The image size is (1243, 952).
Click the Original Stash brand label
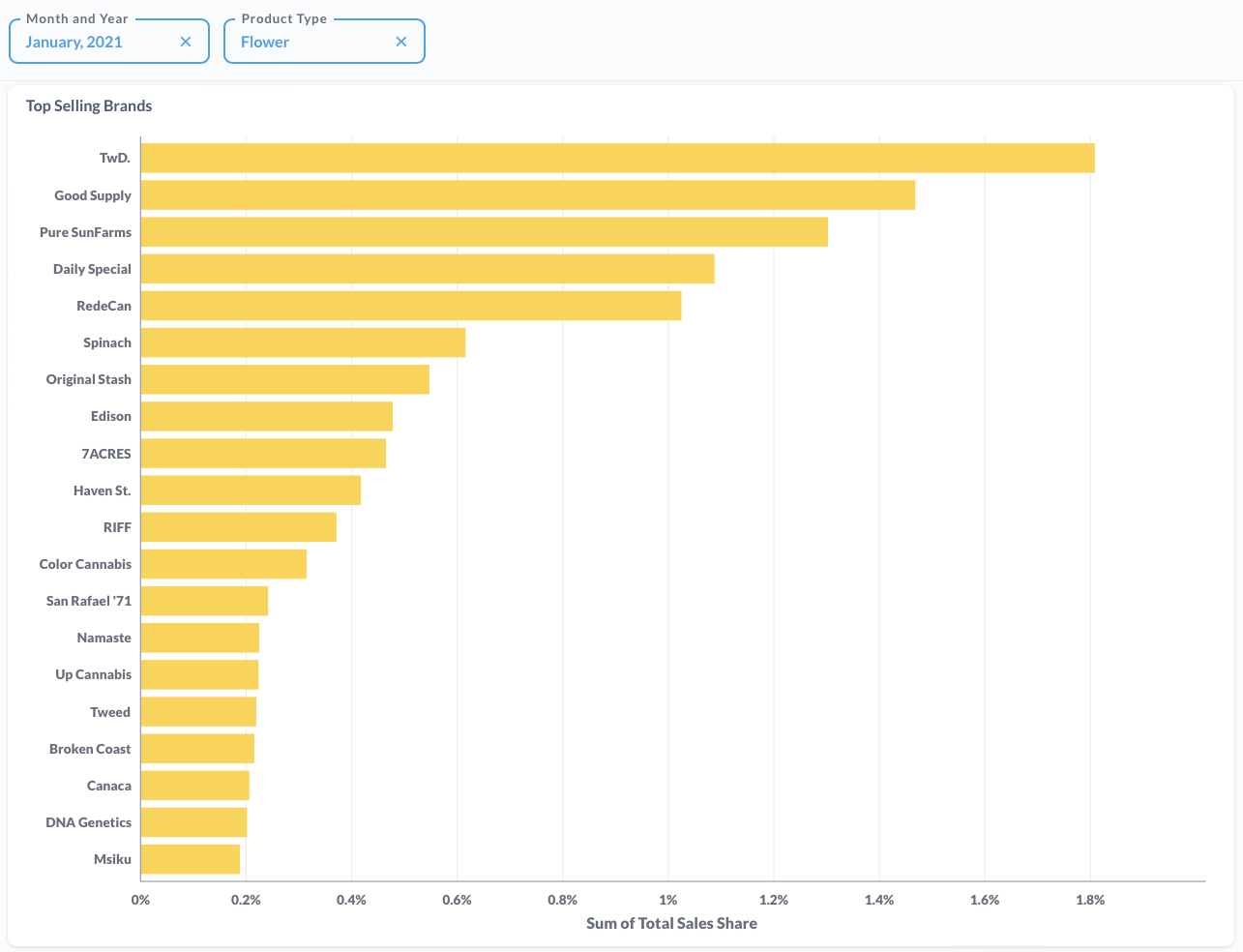pyautogui.click(x=89, y=379)
